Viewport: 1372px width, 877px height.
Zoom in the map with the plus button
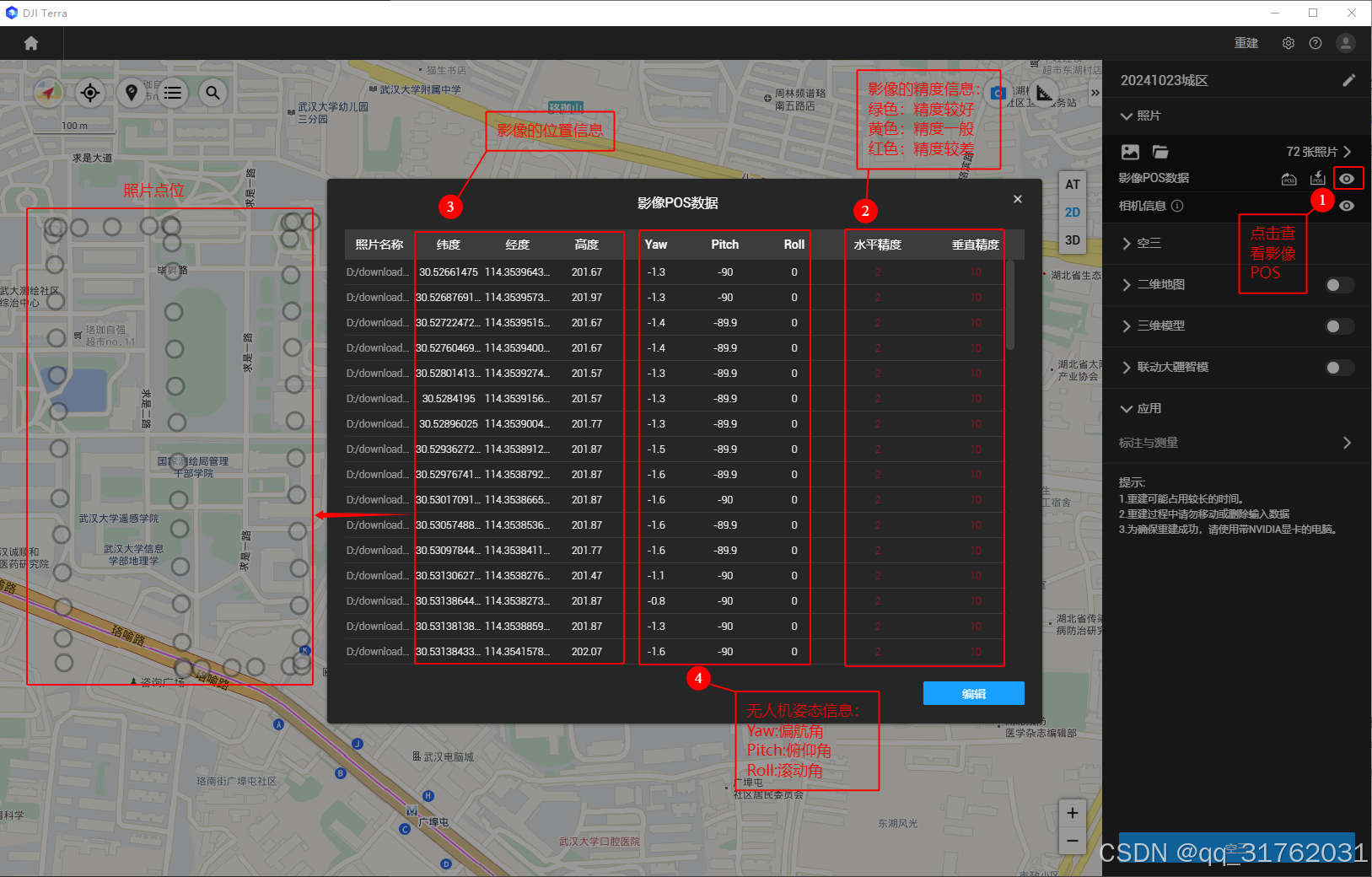pyautogui.click(x=1072, y=813)
